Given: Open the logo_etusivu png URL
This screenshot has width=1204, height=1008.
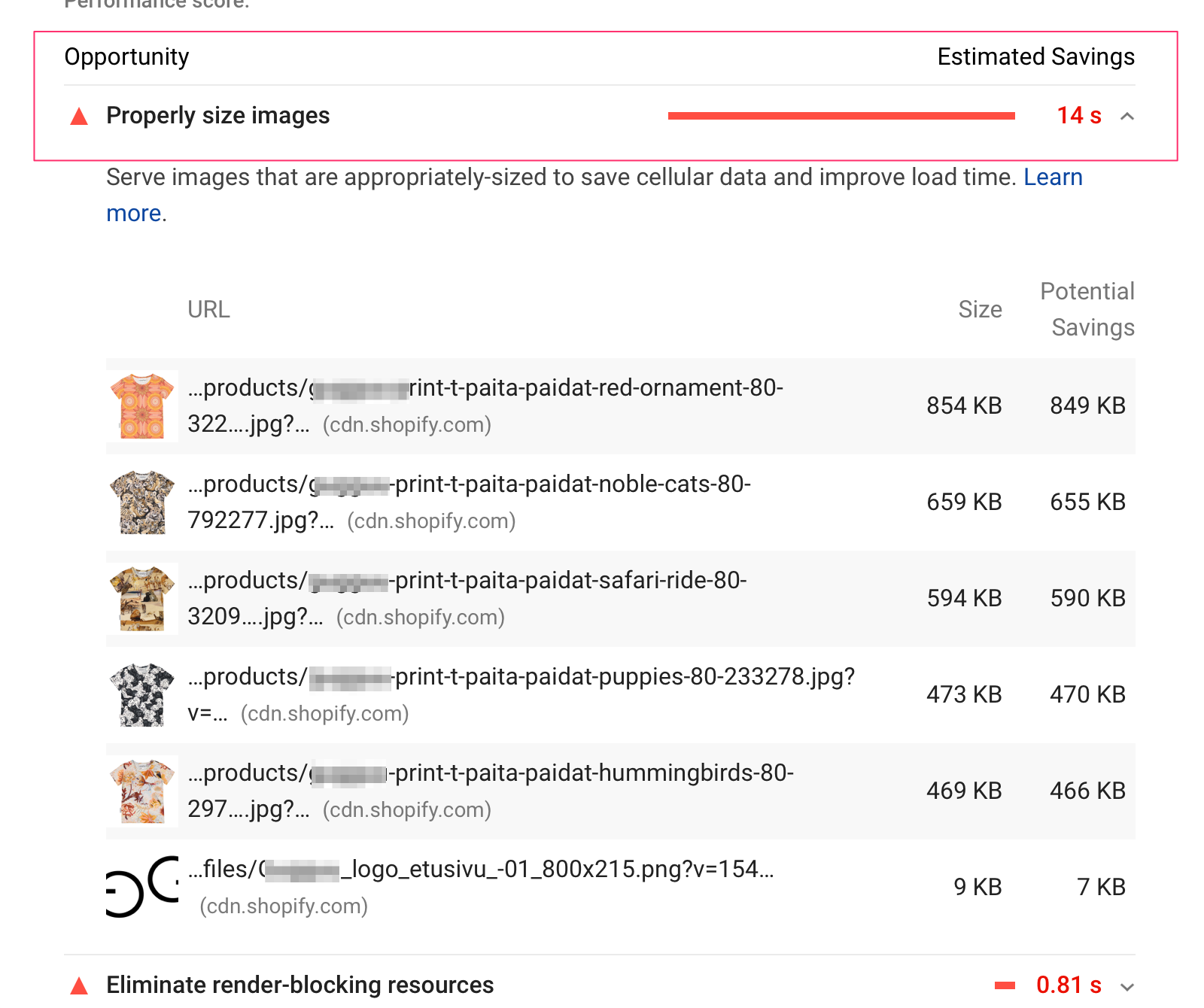Looking at the screenshot, I should coord(480,870).
